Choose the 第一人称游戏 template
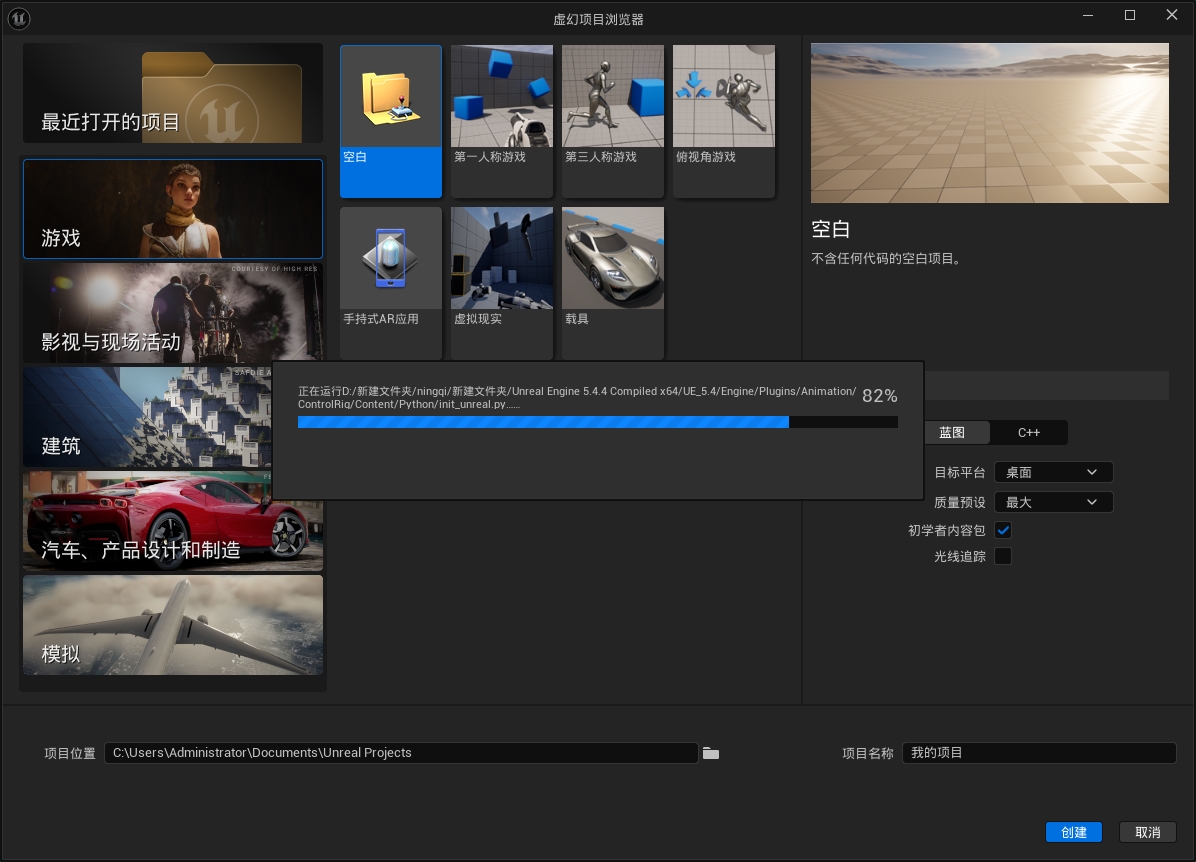The image size is (1196, 862). click(x=502, y=121)
